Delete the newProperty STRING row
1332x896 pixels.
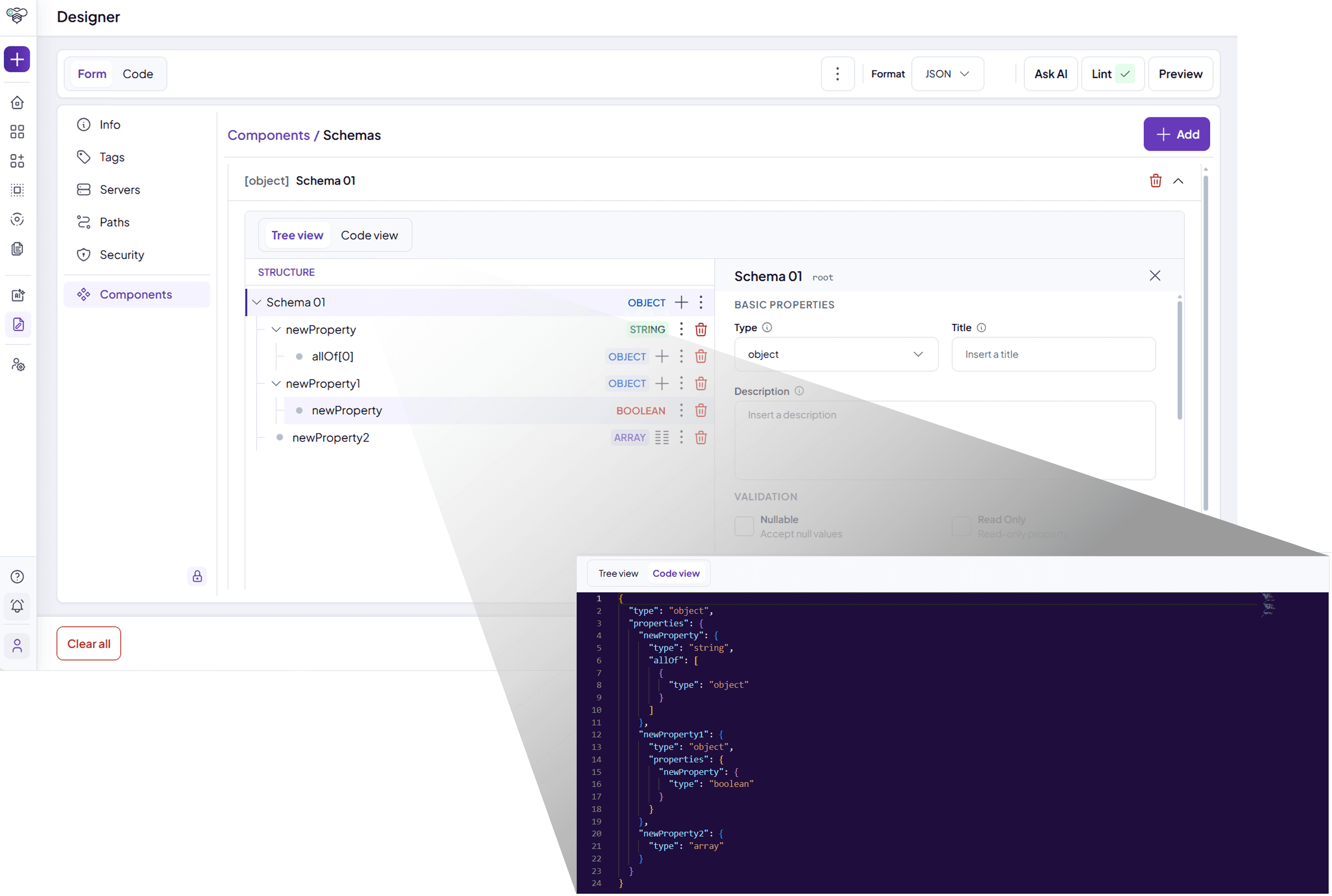click(x=701, y=330)
